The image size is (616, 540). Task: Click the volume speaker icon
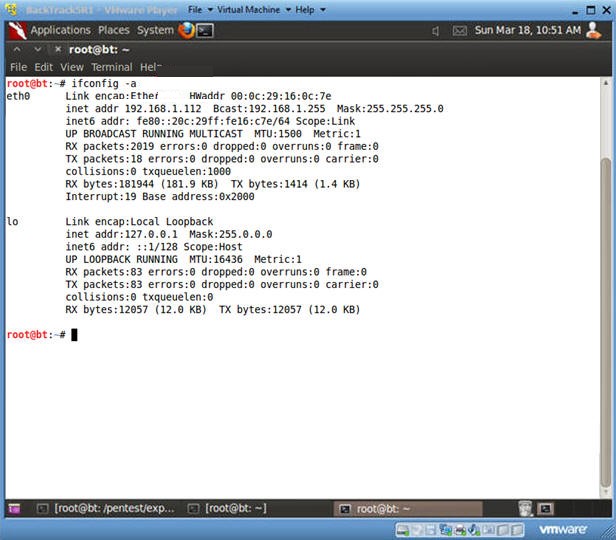437,30
